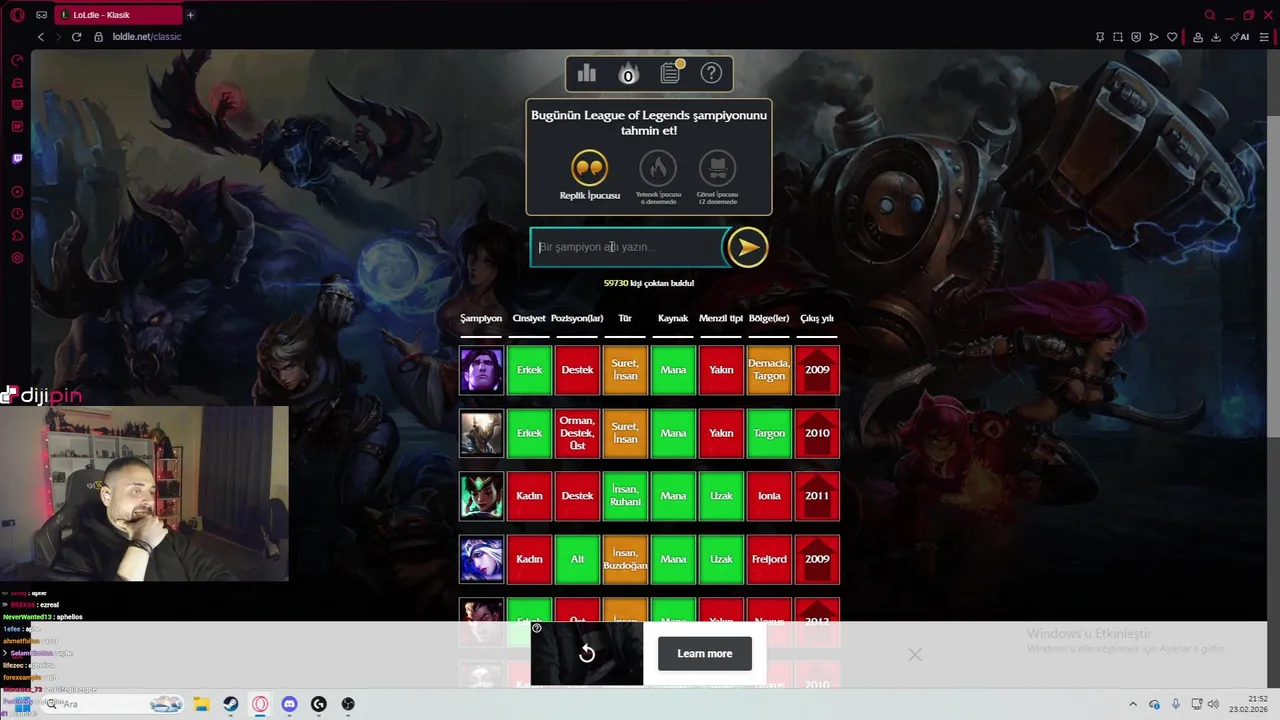Open the easy setup sliders icon
The width and height of the screenshot is (1280, 720).
(x=1263, y=37)
